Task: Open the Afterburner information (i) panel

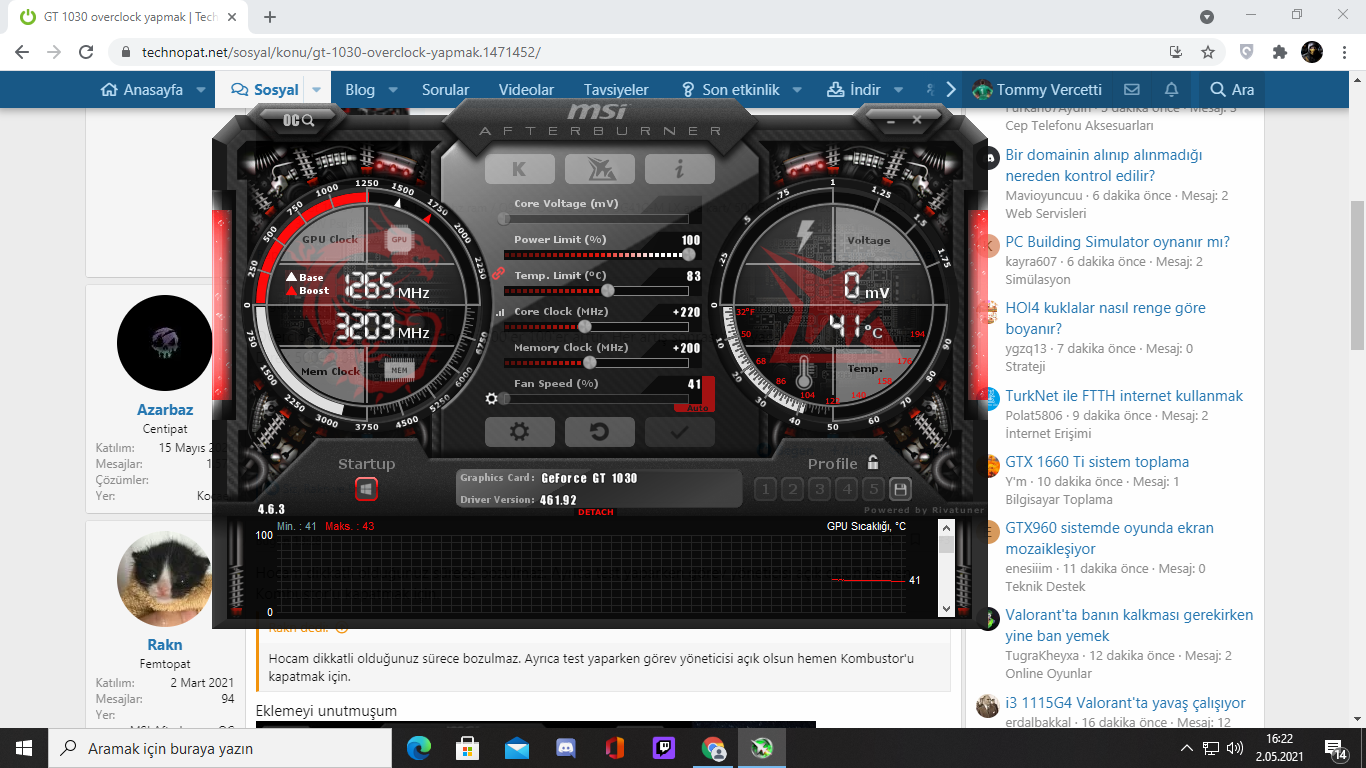Action: pyautogui.click(x=680, y=169)
